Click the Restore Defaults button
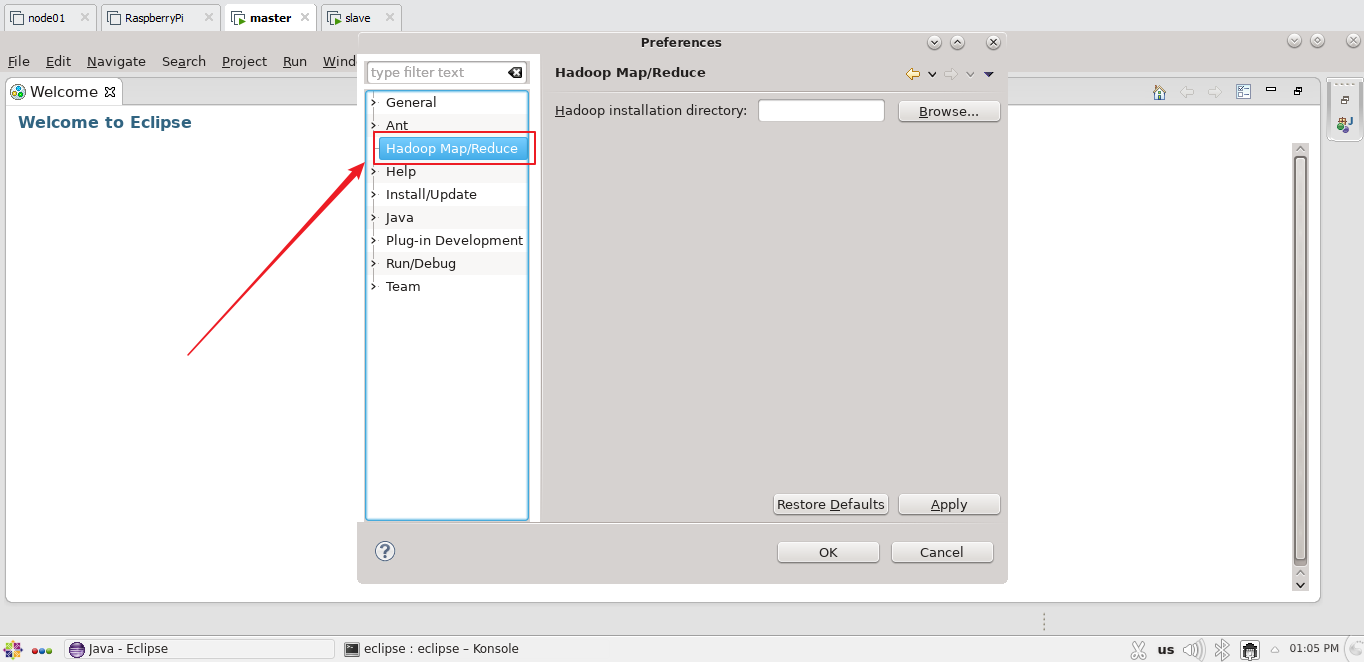This screenshot has width=1364, height=662. point(831,504)
